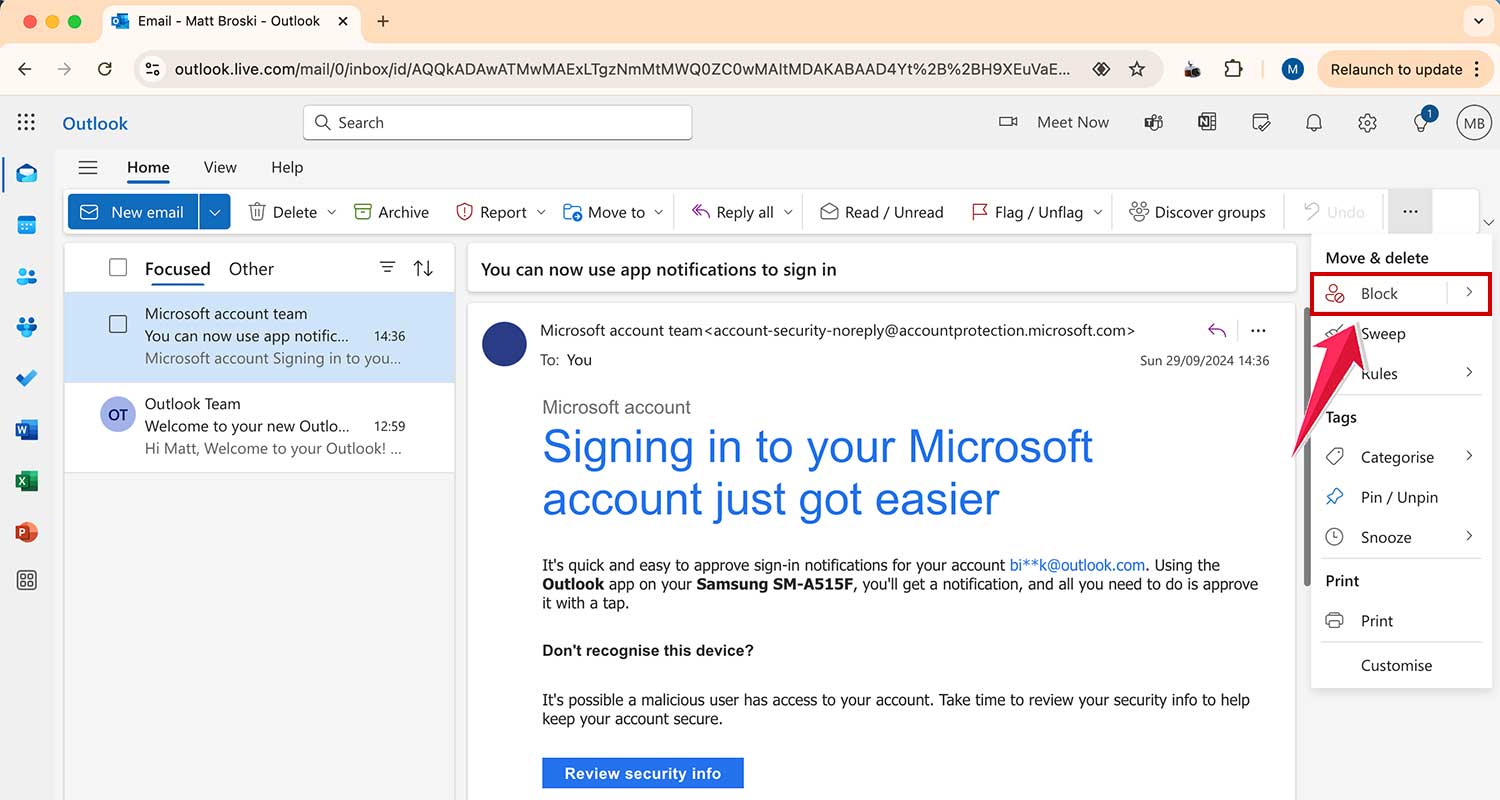Viewport: 1500px width, 800px height.
Task: Select Block from the context menu
Action: [1379, 293]
